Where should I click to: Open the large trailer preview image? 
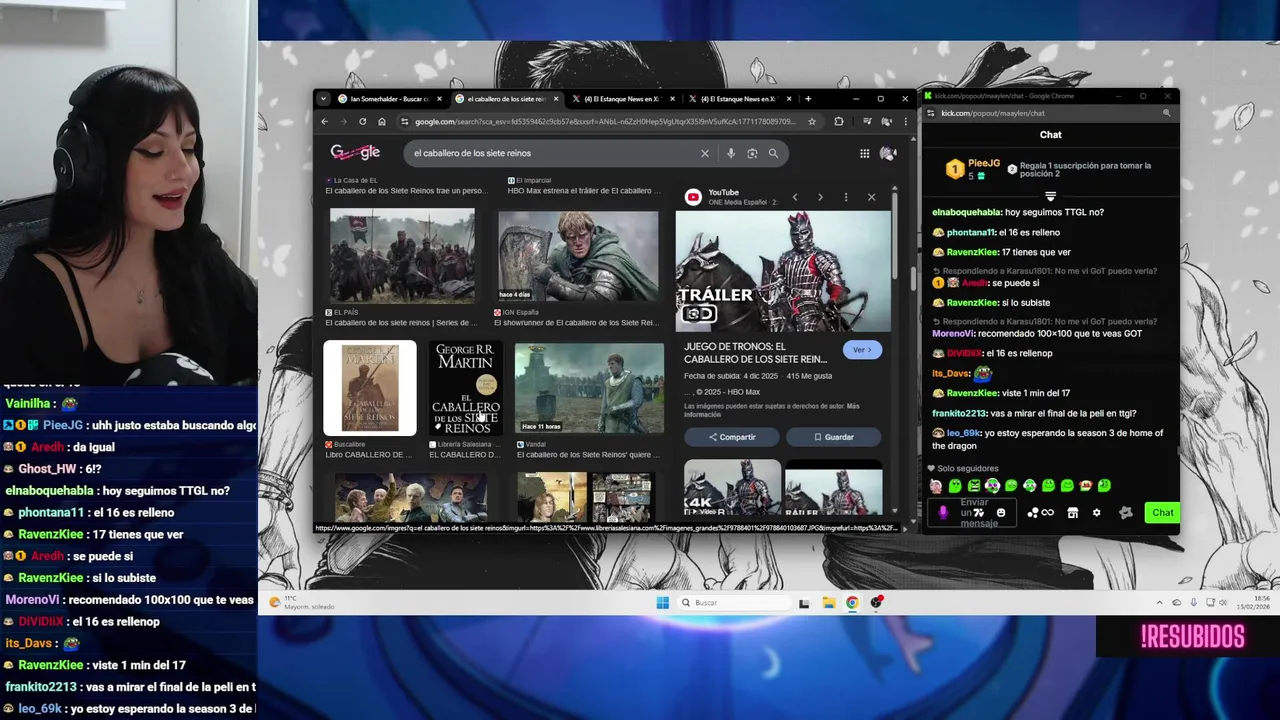tap(783, 271)
